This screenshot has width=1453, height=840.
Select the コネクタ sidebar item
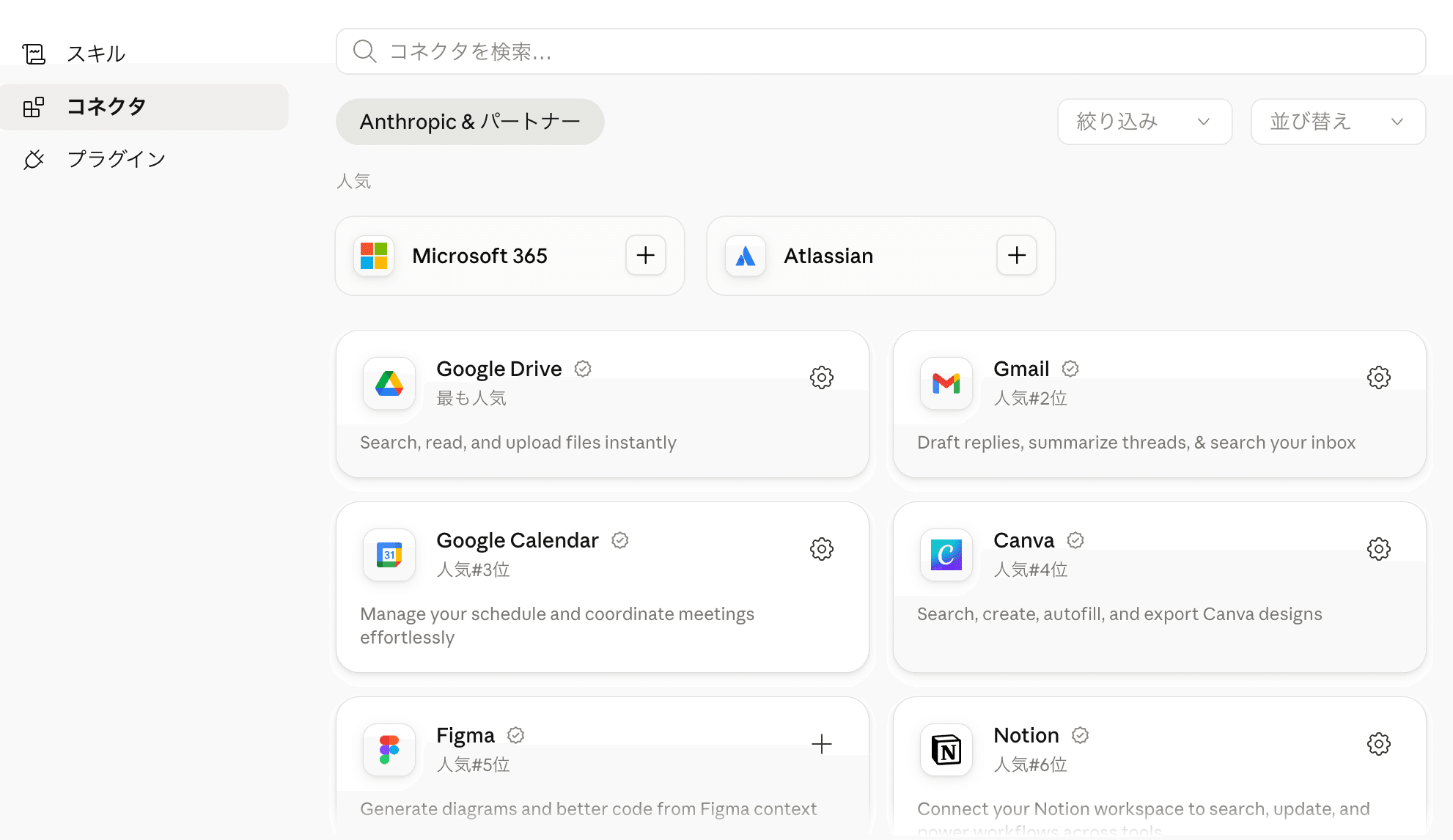click(144, 107)
